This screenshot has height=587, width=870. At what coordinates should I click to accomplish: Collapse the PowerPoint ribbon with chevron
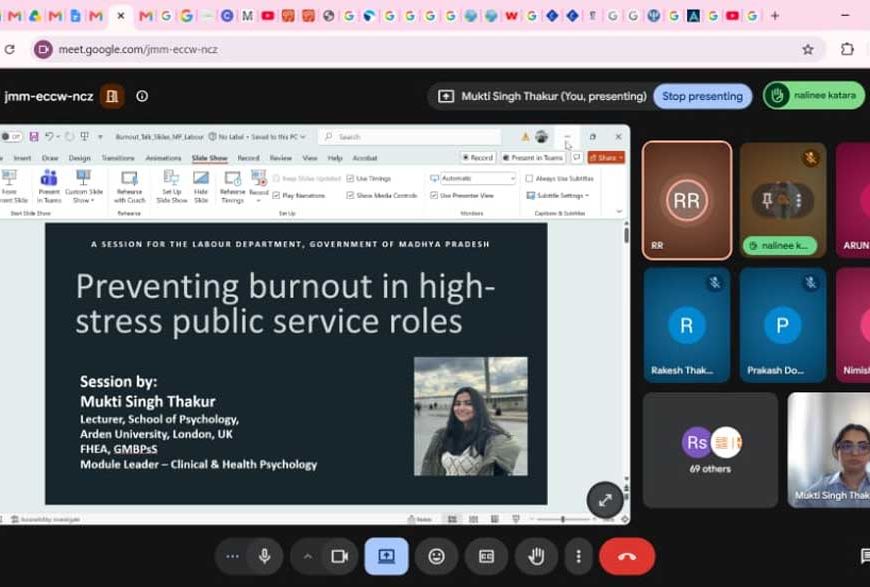(619, 212)
